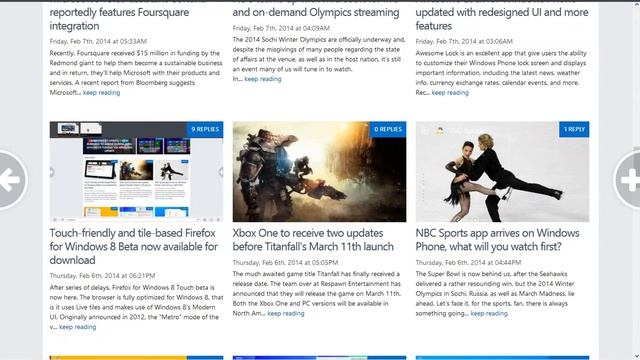Open the Titanfall article image

pos(319,171)
